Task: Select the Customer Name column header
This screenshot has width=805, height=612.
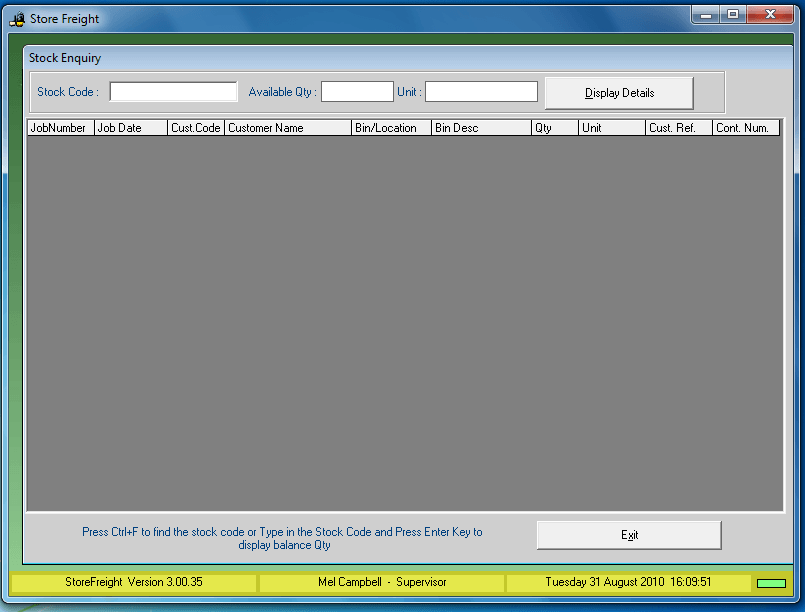Action: (x=288, y=128)
